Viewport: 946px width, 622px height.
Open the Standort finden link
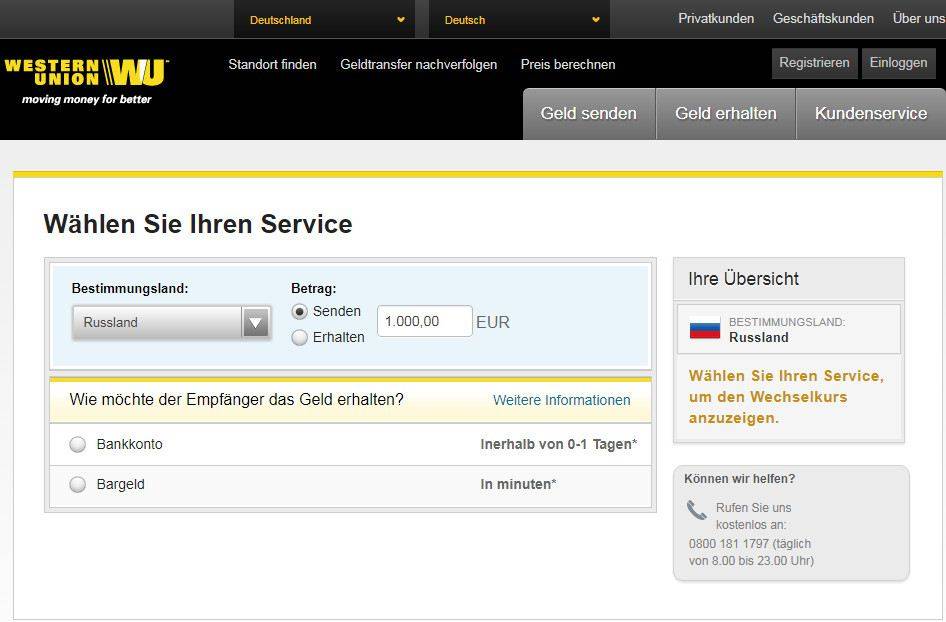(272, 64)
